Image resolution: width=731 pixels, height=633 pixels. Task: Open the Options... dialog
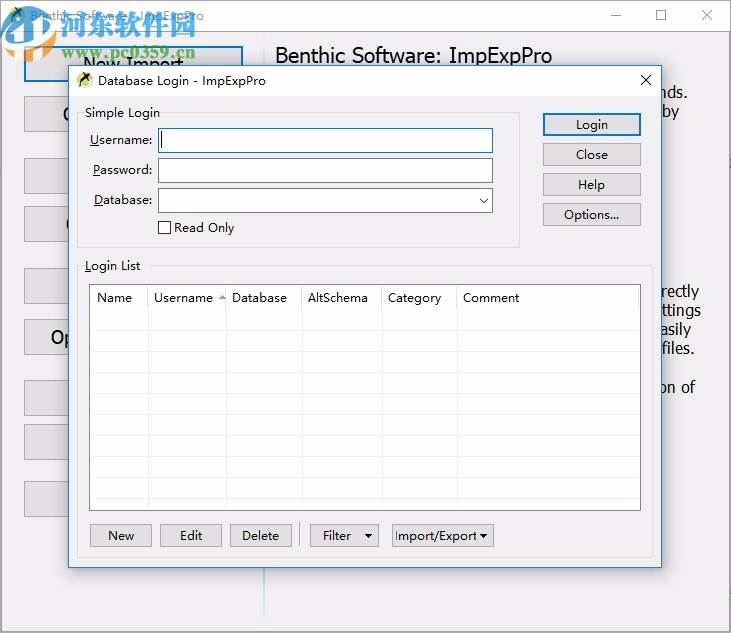[592, 214]
